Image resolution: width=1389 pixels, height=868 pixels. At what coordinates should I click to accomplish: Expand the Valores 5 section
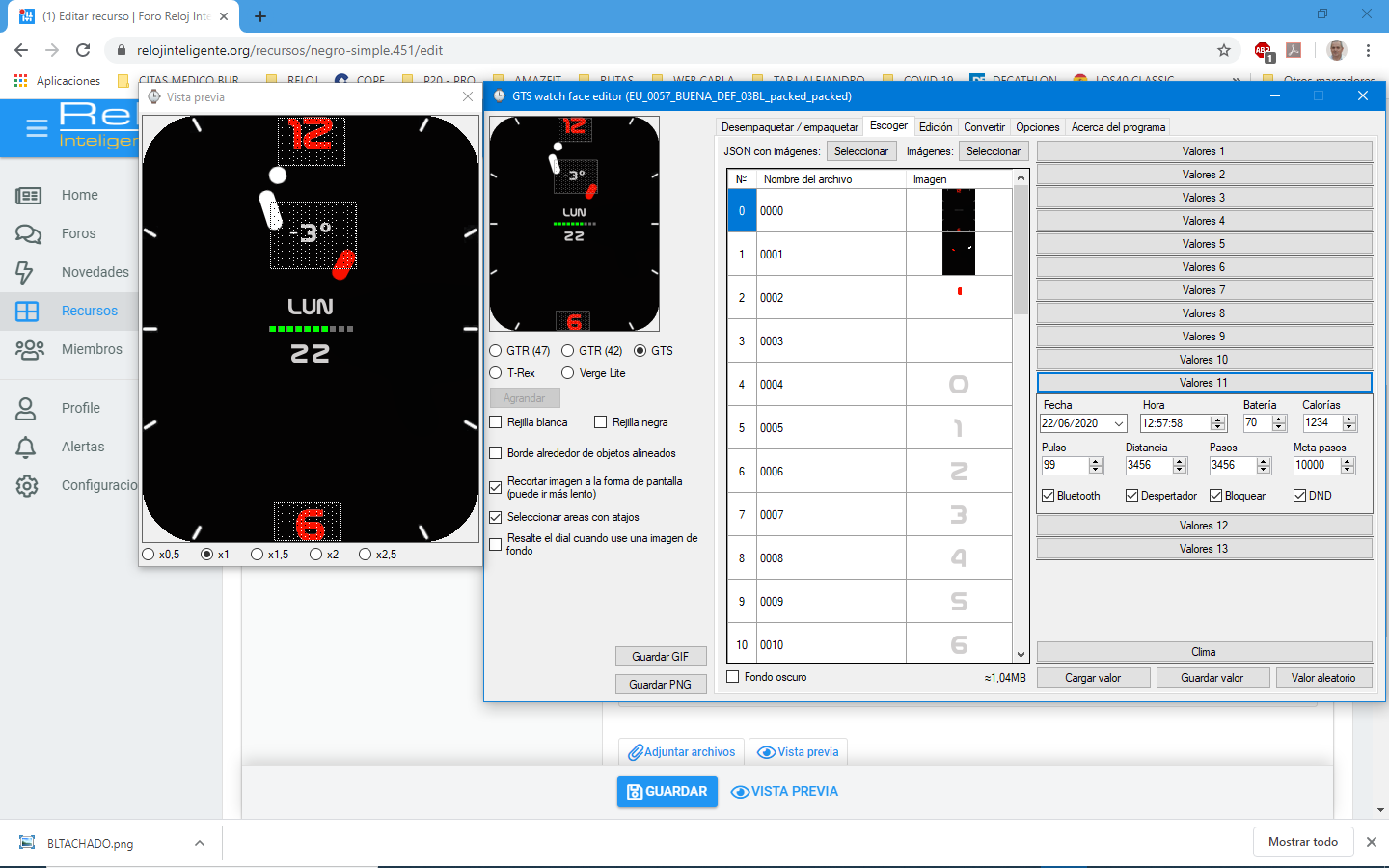coord(1204,244)
